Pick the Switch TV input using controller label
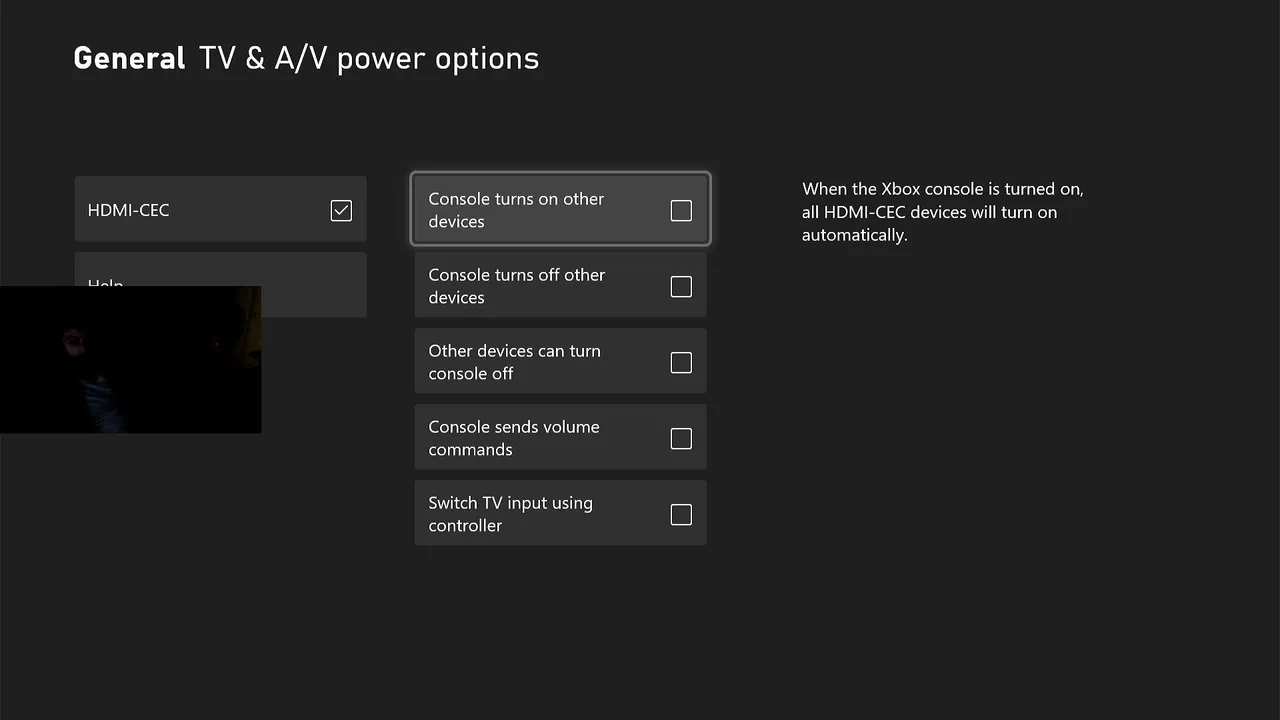The image size is (1280, 720). 510,514
